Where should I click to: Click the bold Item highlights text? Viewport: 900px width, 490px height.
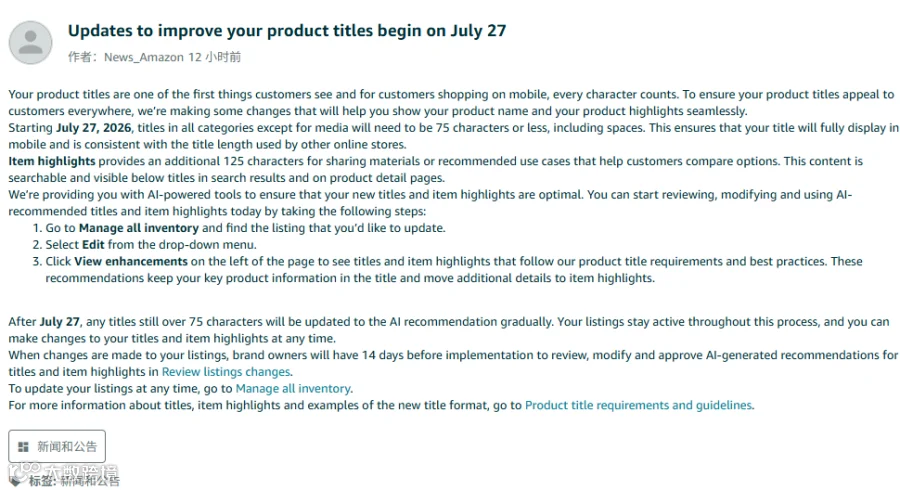pyautogui.click(x=52, y=161)
